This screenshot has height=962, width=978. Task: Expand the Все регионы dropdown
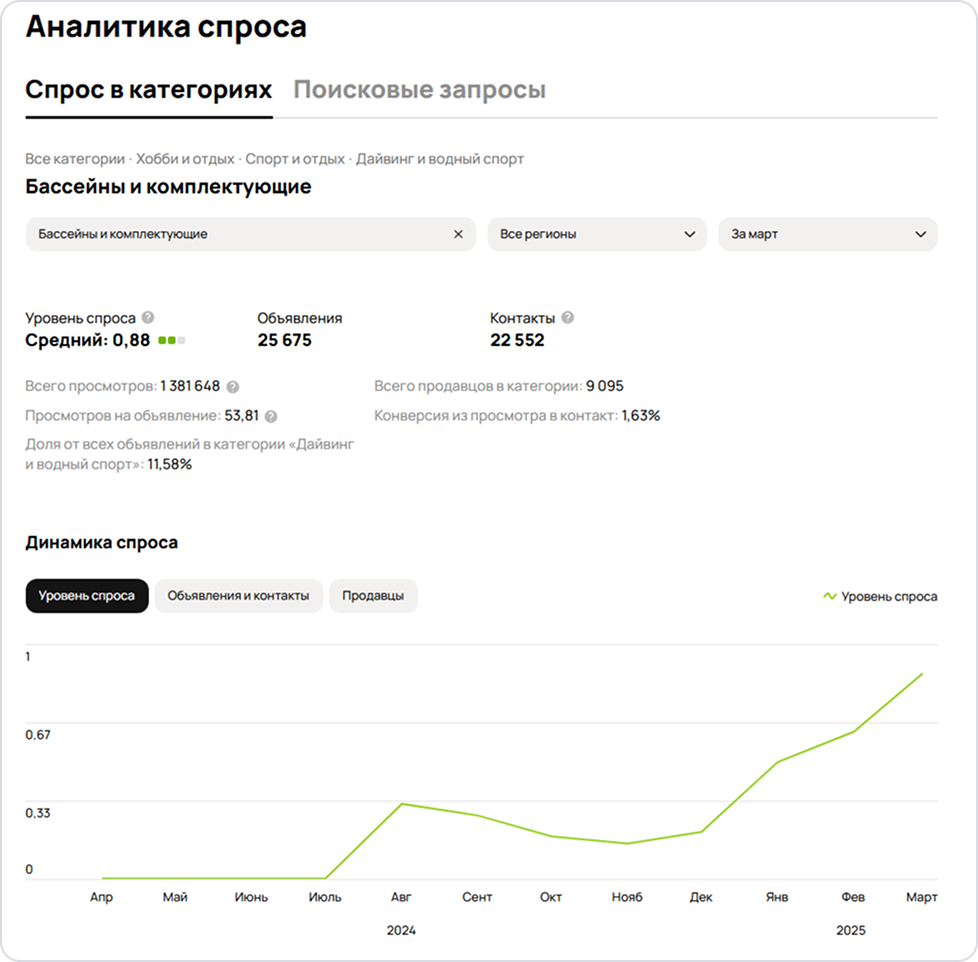coord(597,234)
